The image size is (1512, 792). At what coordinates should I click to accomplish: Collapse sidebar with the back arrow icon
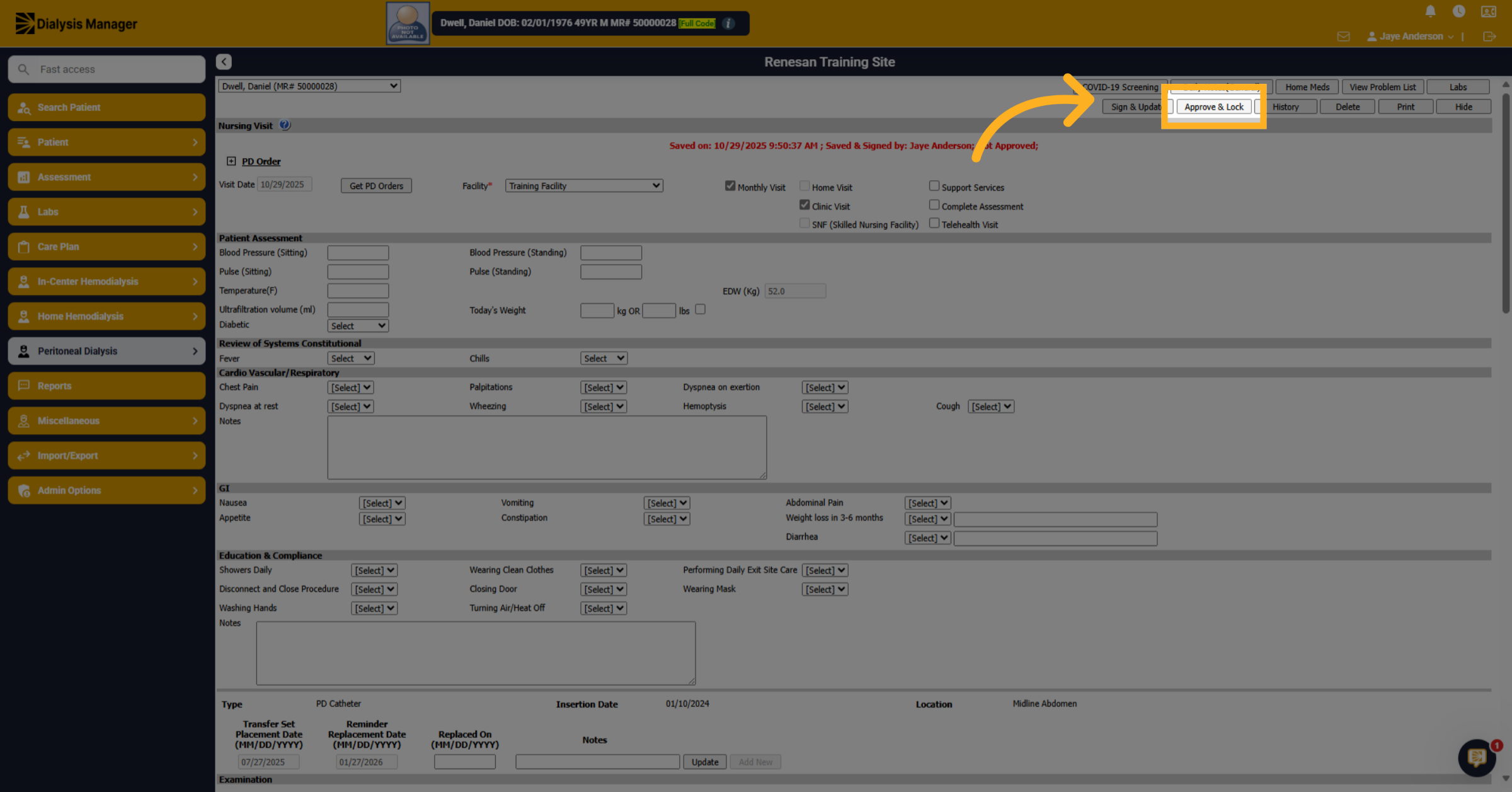224,61
